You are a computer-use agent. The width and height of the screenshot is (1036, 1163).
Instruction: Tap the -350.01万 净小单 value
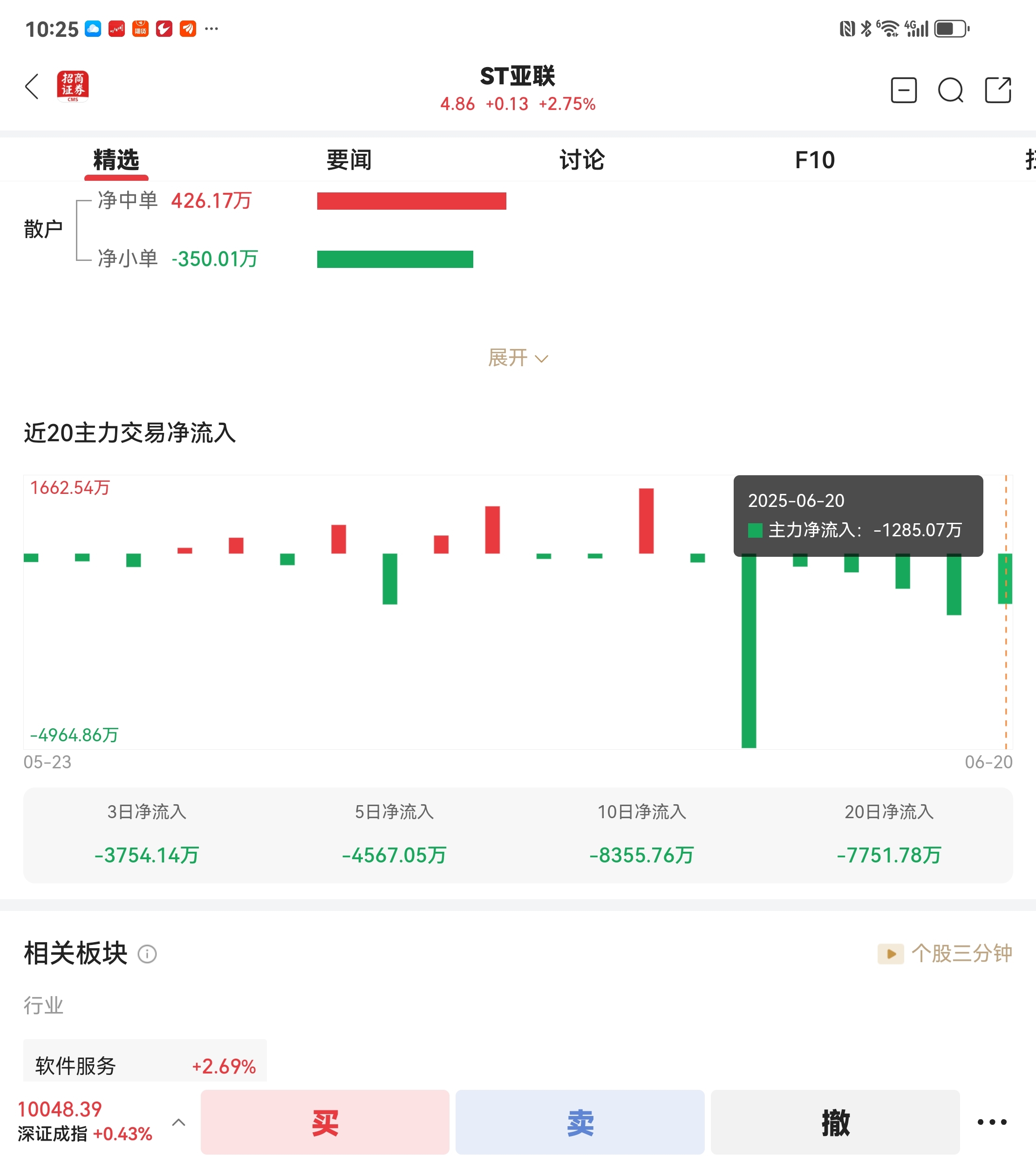click(215, 259)
